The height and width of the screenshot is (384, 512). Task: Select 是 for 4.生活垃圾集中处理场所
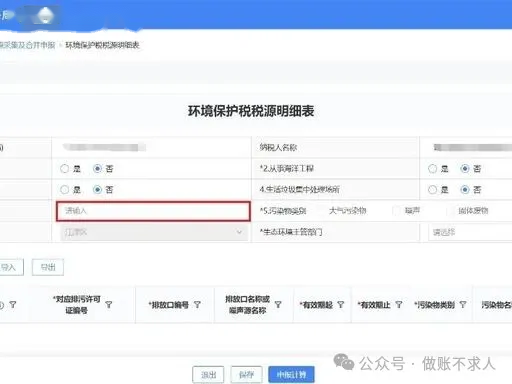tap(432, 190)
